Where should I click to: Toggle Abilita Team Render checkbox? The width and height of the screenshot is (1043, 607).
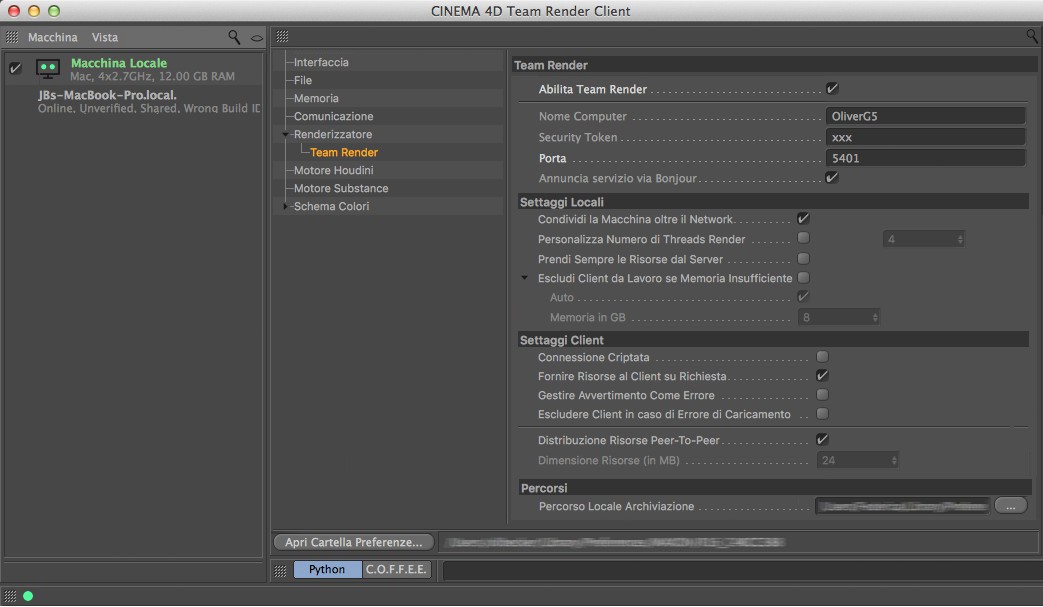(832, 88)
